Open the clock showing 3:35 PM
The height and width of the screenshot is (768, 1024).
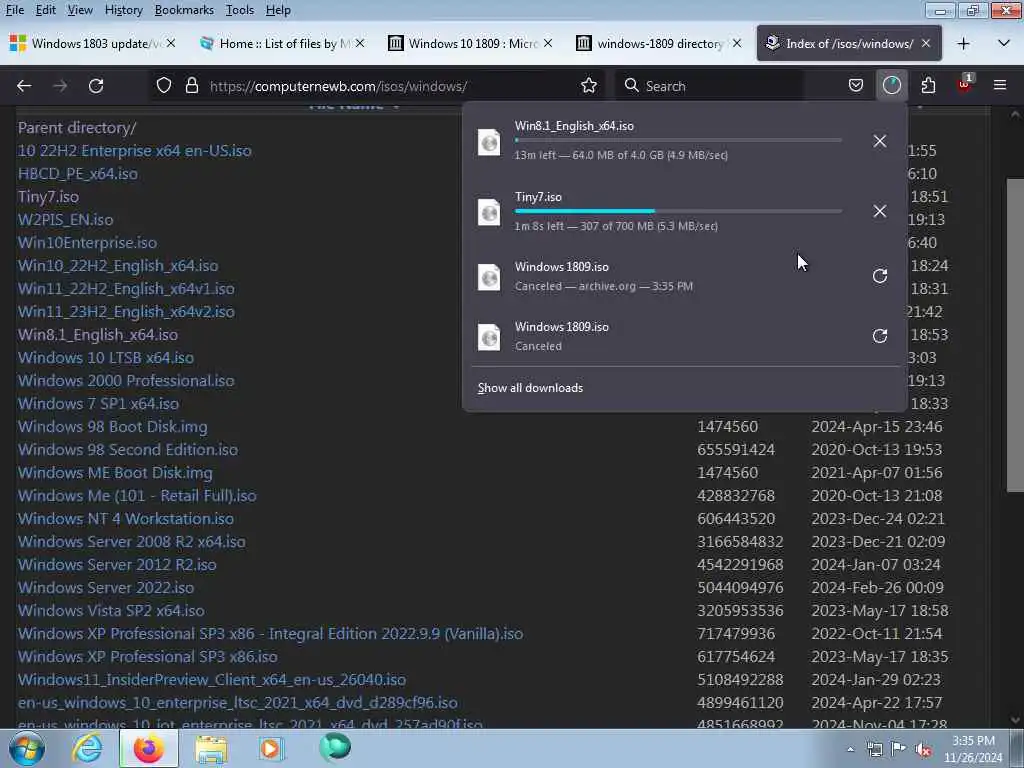[973, 749]
